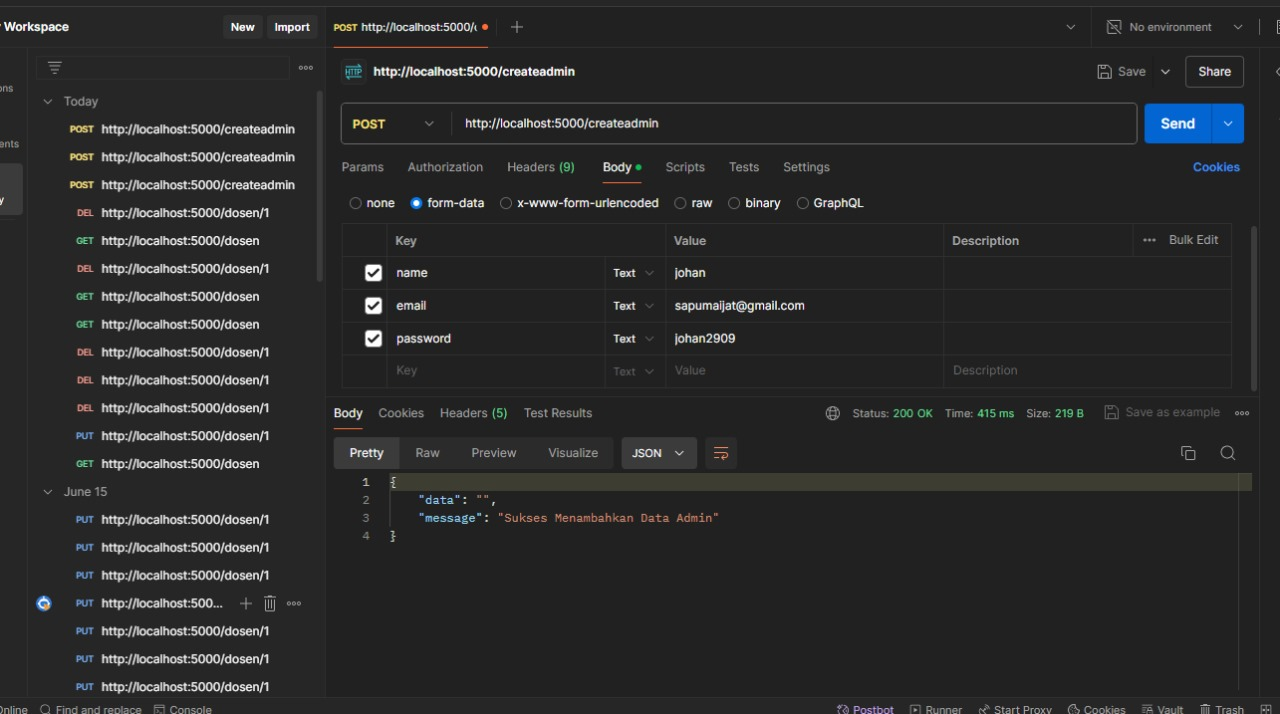
Task: Open the response pane ellipsis menu
Action: click(x=1242, y=413)
